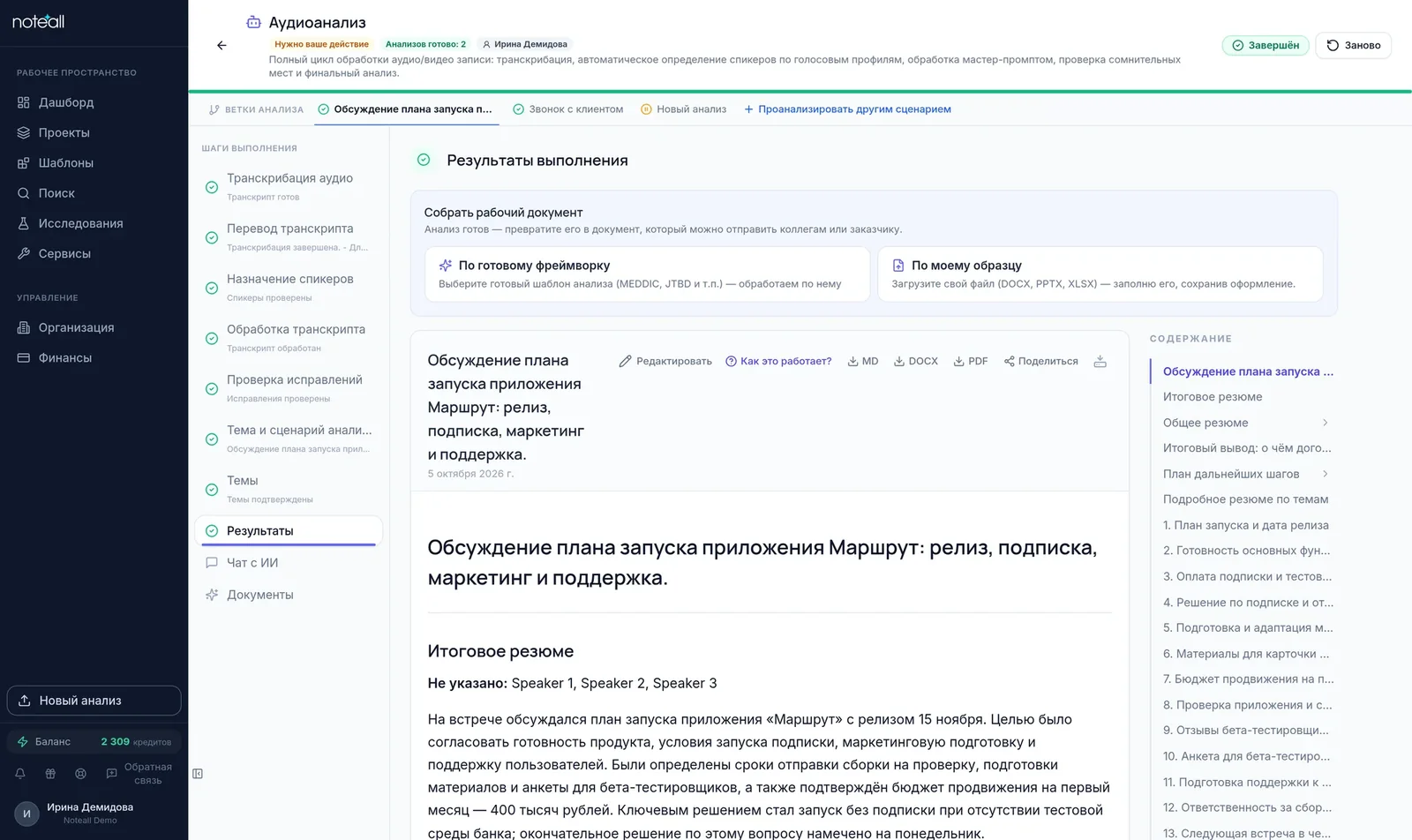Image resolution: width=1412 pixels, height=840 pixels.
Task: Switch to Звонок с клиентом tab
Action: point(567,109)
